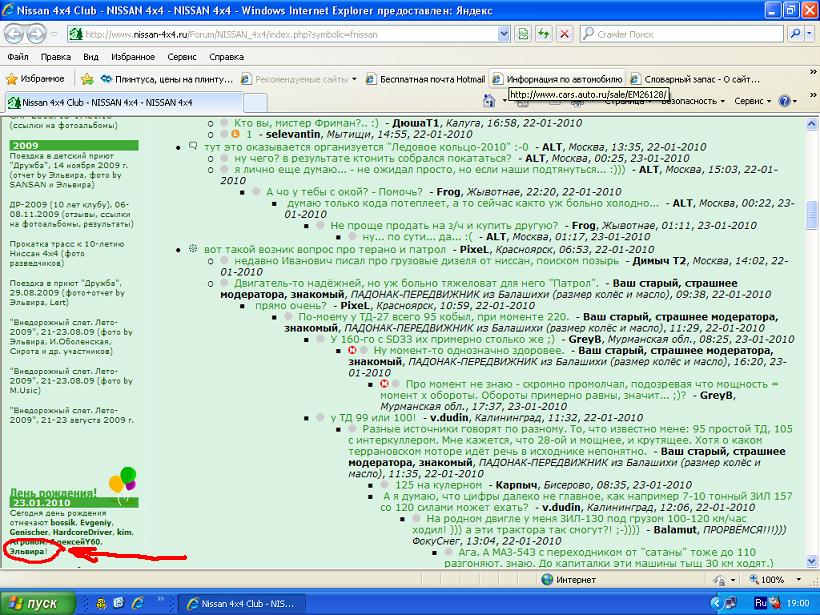Open the Избранное favorites center star button

pos(35,79)
